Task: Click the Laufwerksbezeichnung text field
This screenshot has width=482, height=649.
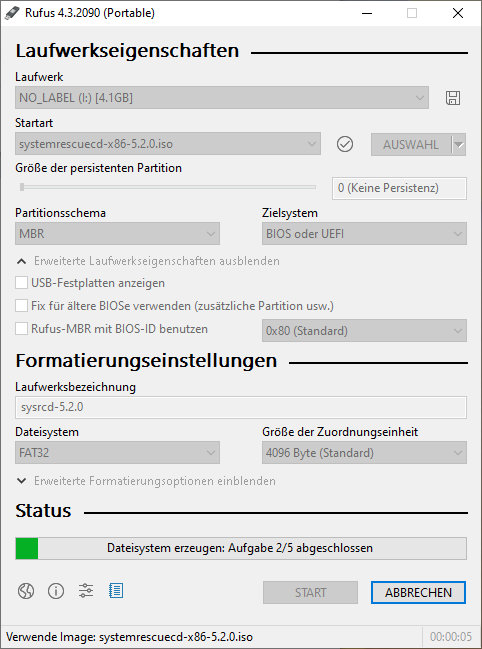Action: coord(241,407)
